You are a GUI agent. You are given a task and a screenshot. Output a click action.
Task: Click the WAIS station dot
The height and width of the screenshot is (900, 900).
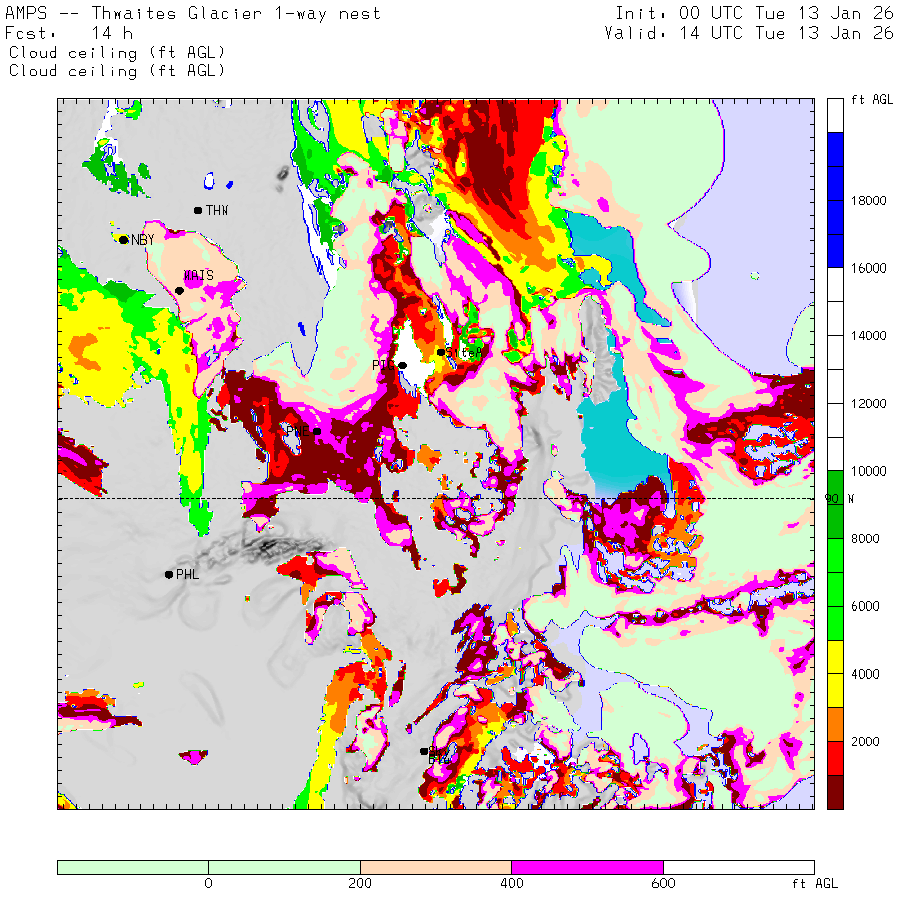[180, 290]
